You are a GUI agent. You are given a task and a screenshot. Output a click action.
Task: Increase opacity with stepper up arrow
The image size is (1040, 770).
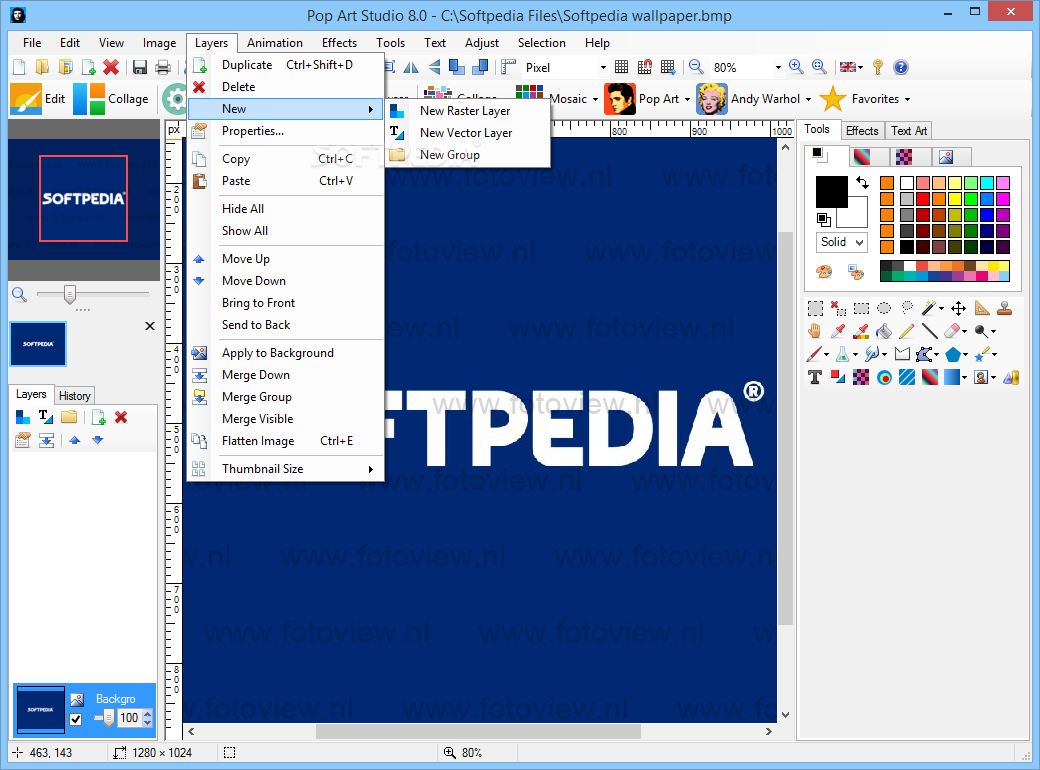147,714
